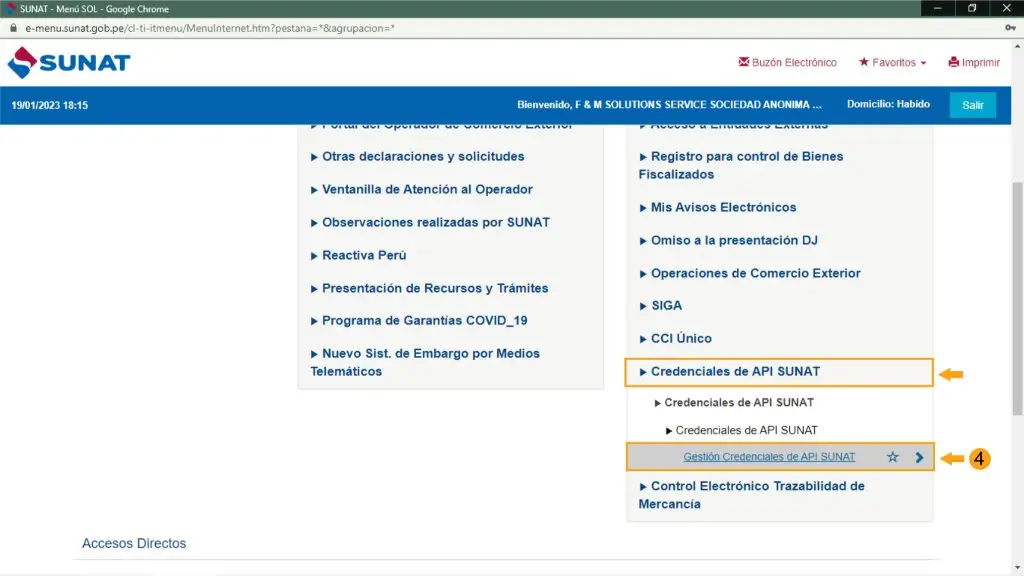Click the scrollbar up arrow
1024x576 pixels.
point(1017,46)
